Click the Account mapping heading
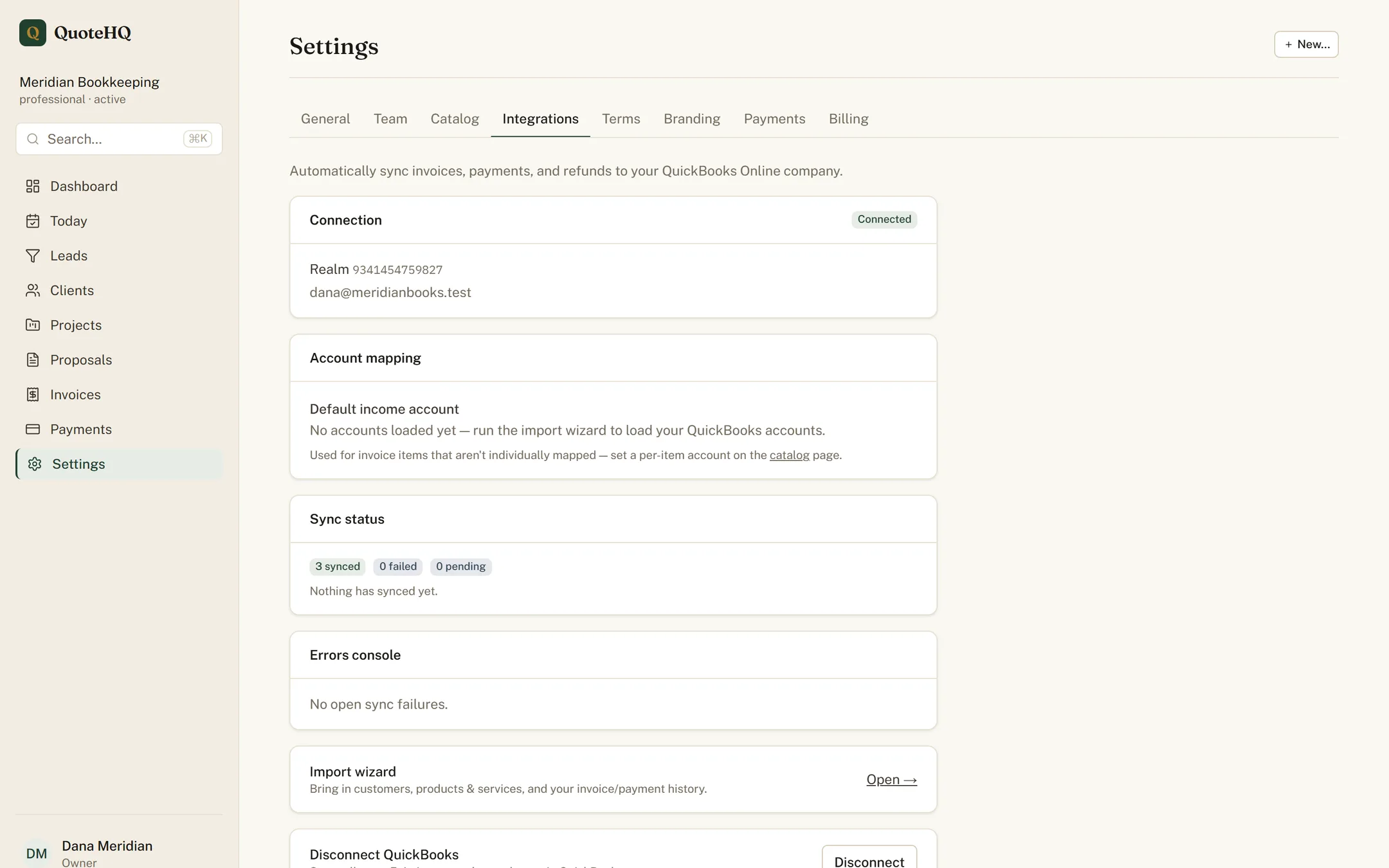 (x=365, y=358)
